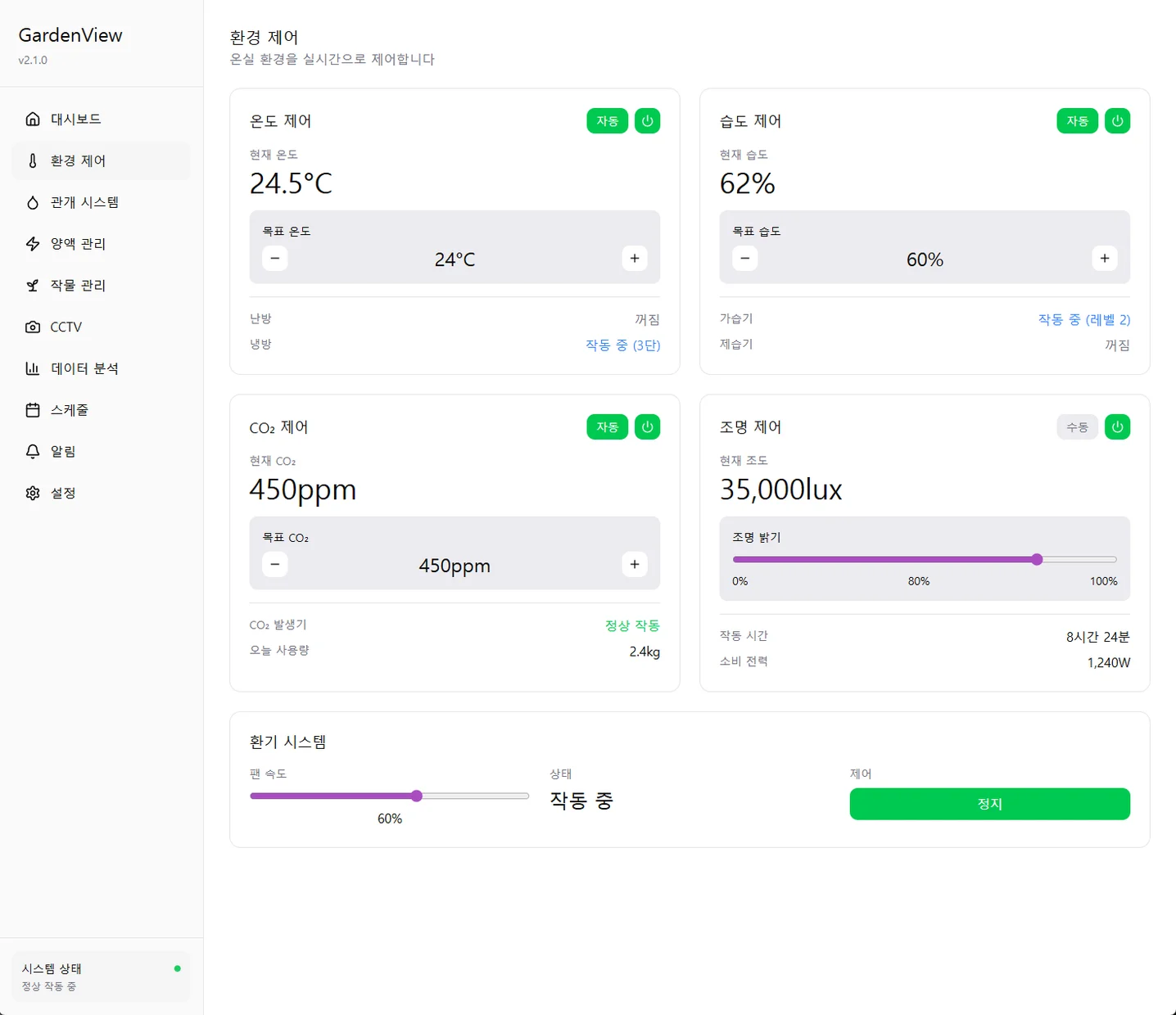
Task: Click the 62% current humidity value
Action: pyautogui.click(x=748, y=183)
